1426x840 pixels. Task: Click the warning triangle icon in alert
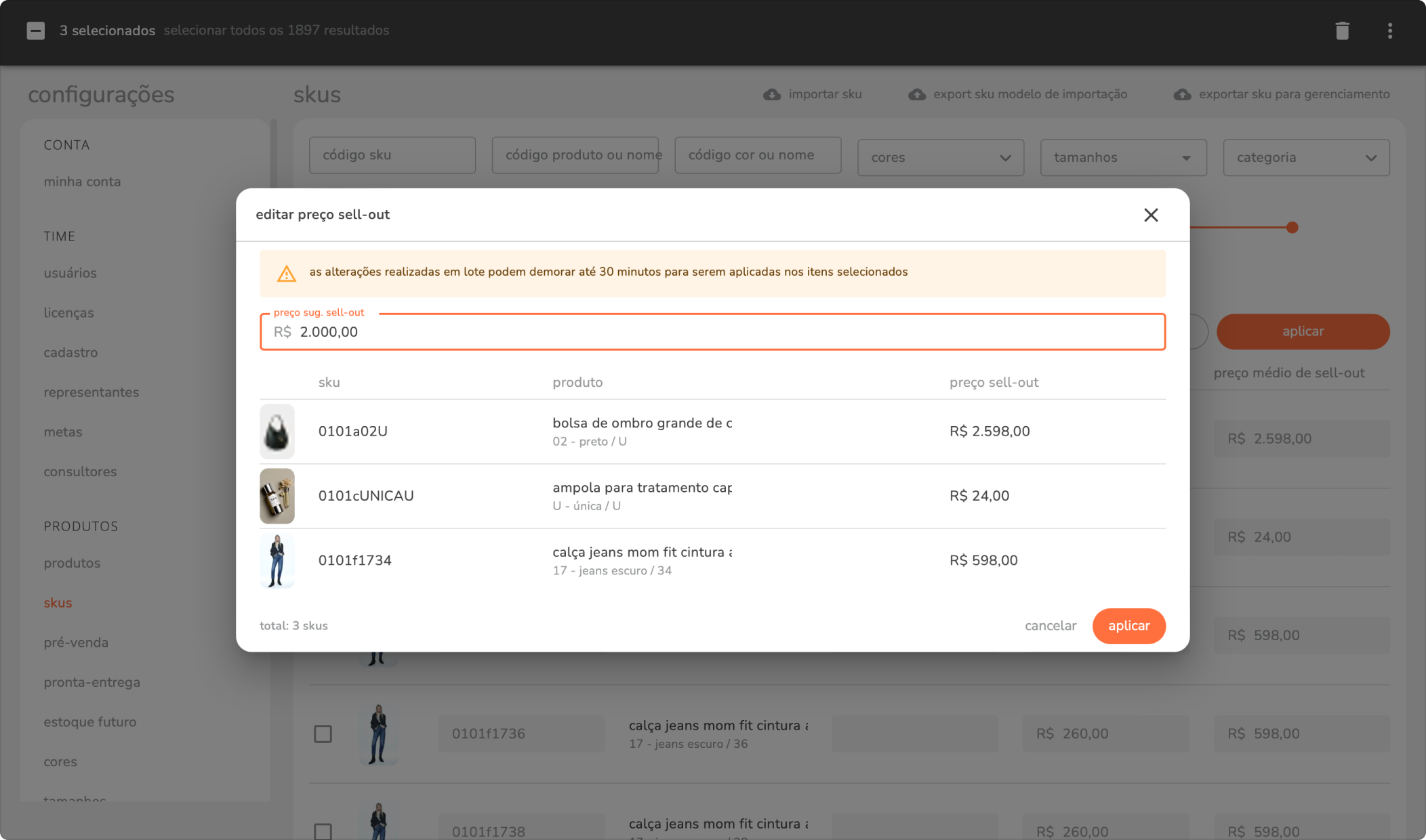pyautogui.click(x=287, y=273)
